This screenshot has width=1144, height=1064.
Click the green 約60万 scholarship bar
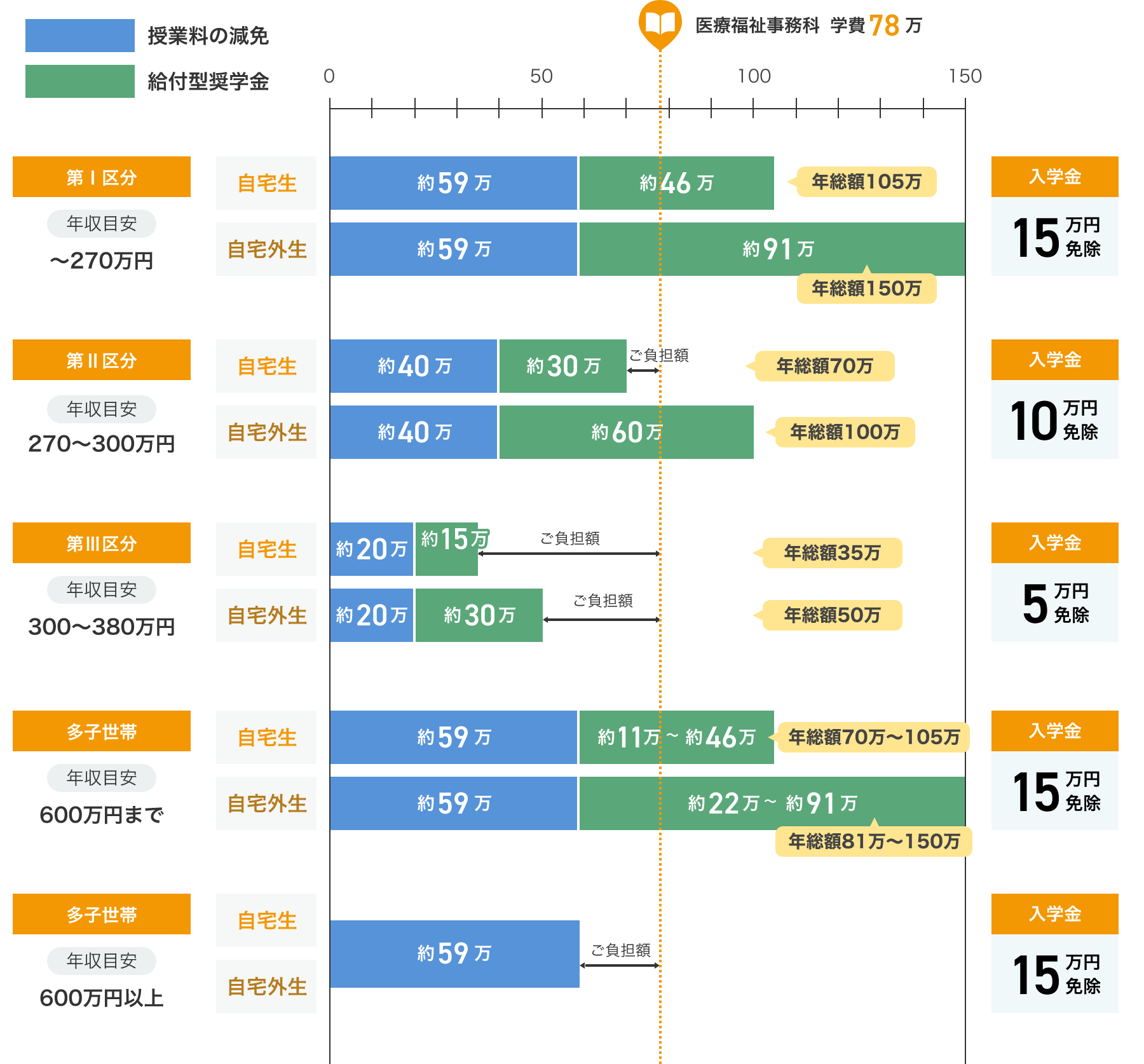coord(626,432)
